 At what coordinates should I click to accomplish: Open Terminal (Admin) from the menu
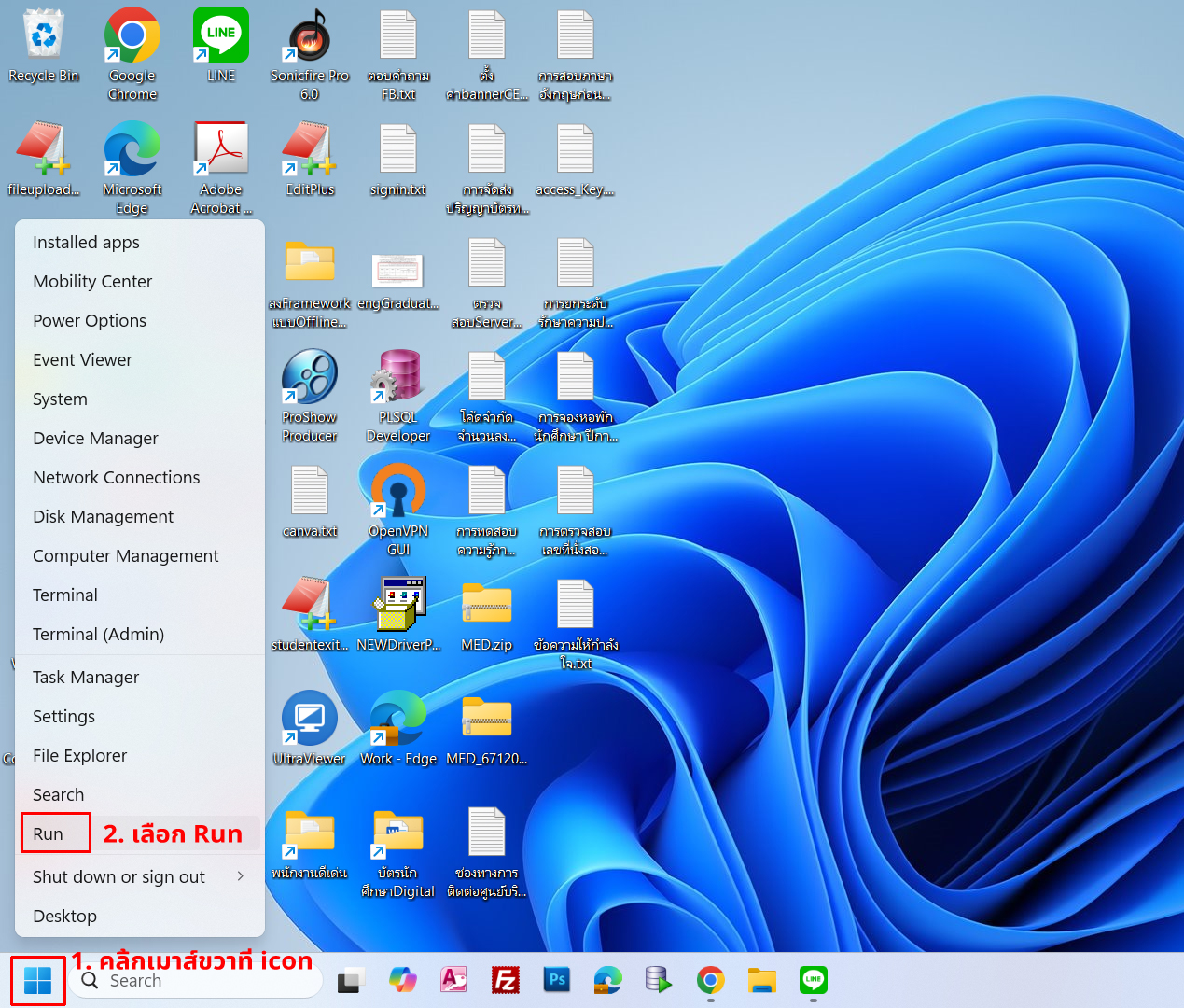(98, 635)
